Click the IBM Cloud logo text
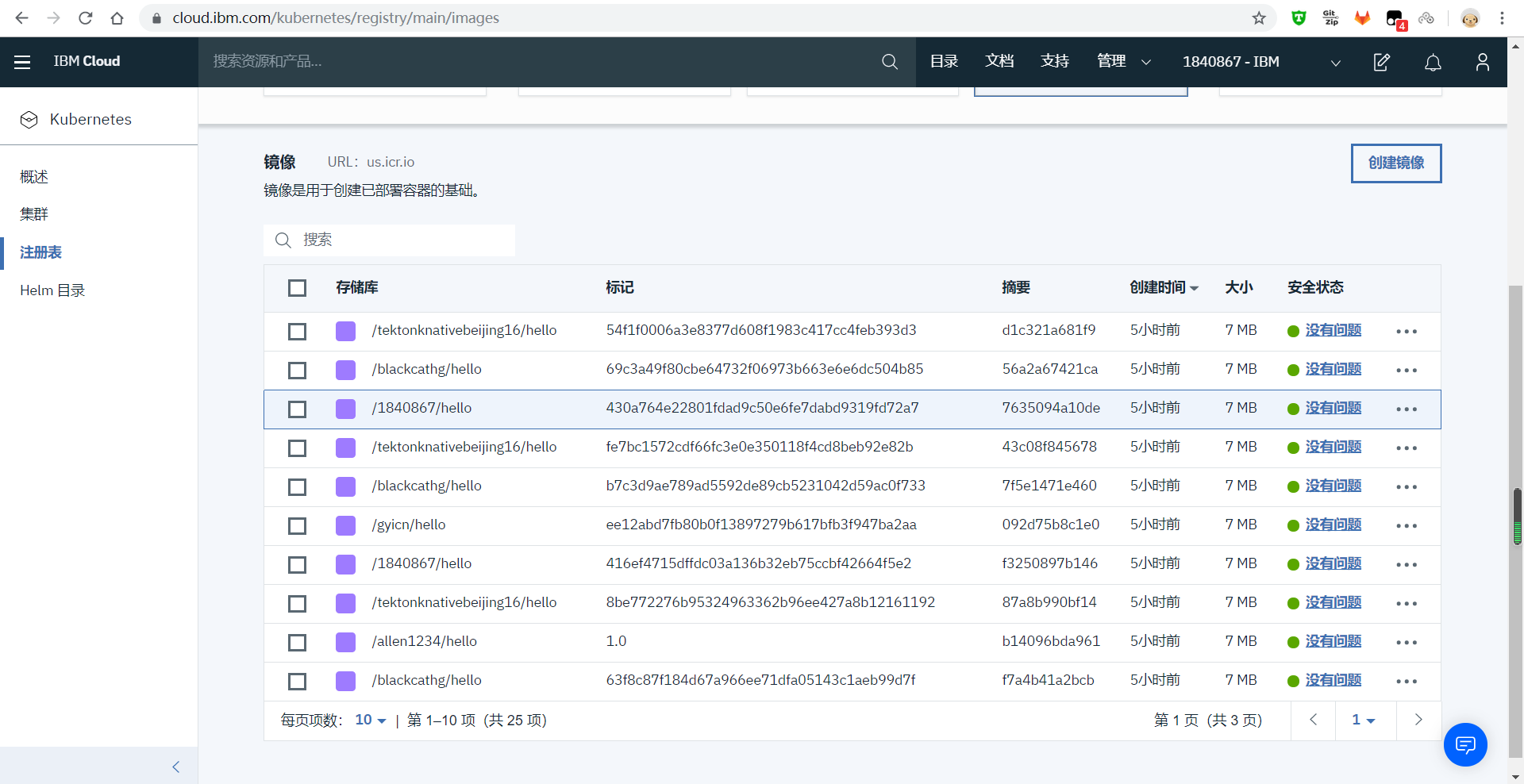The height and width of the screenshot is (784, 1524). (x=87, y=61)
